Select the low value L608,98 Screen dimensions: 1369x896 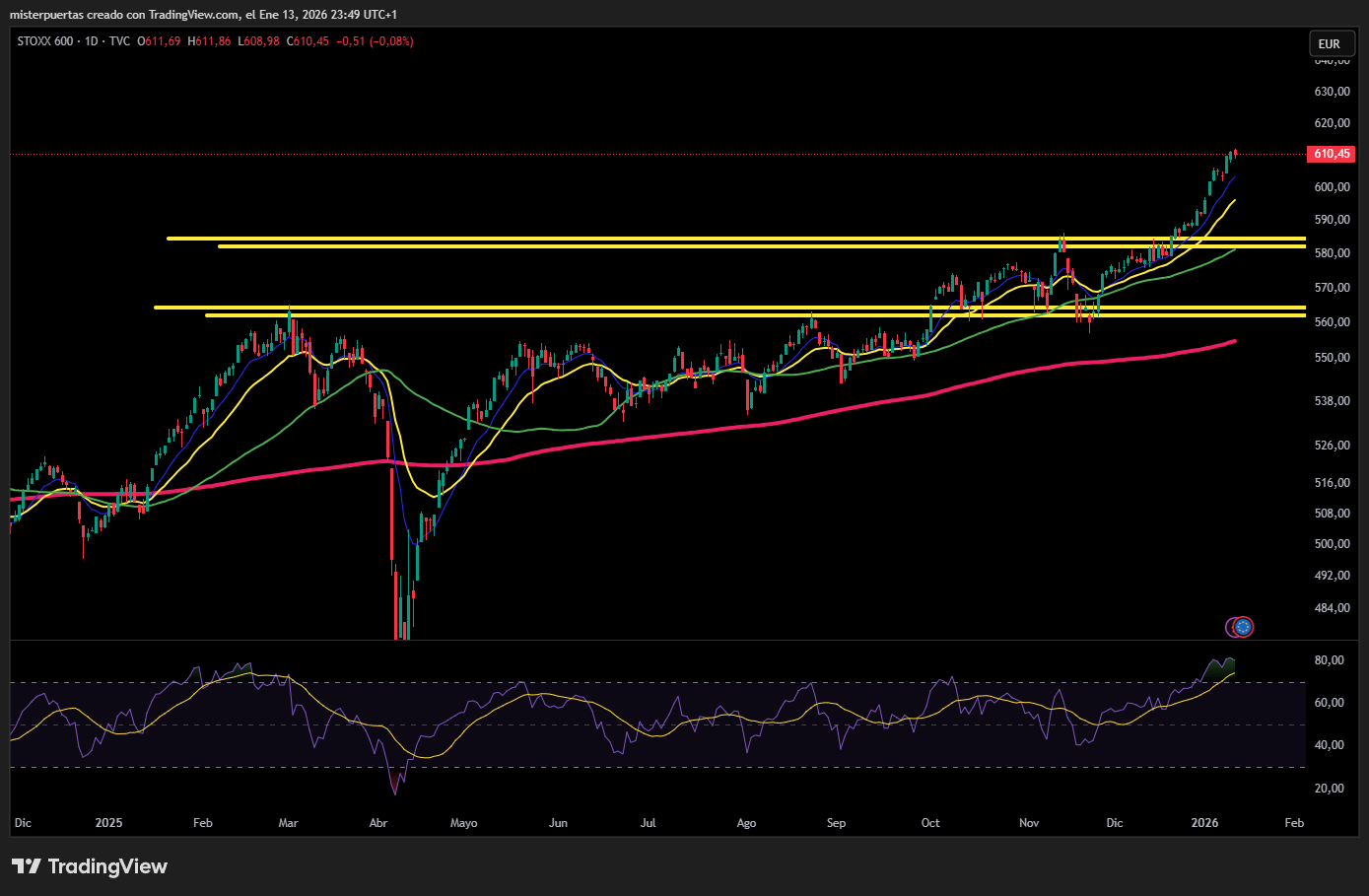(x=259, y=41)
